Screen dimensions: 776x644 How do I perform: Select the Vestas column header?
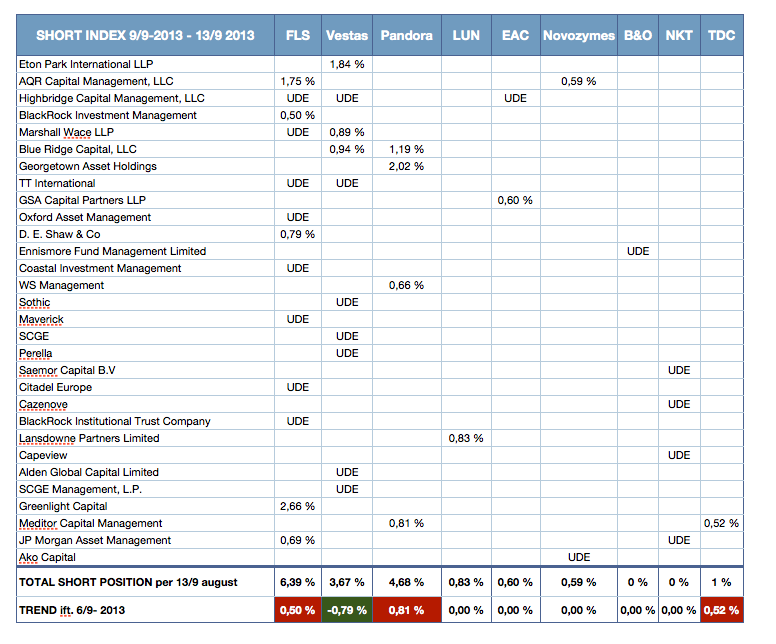coord(347,35)
